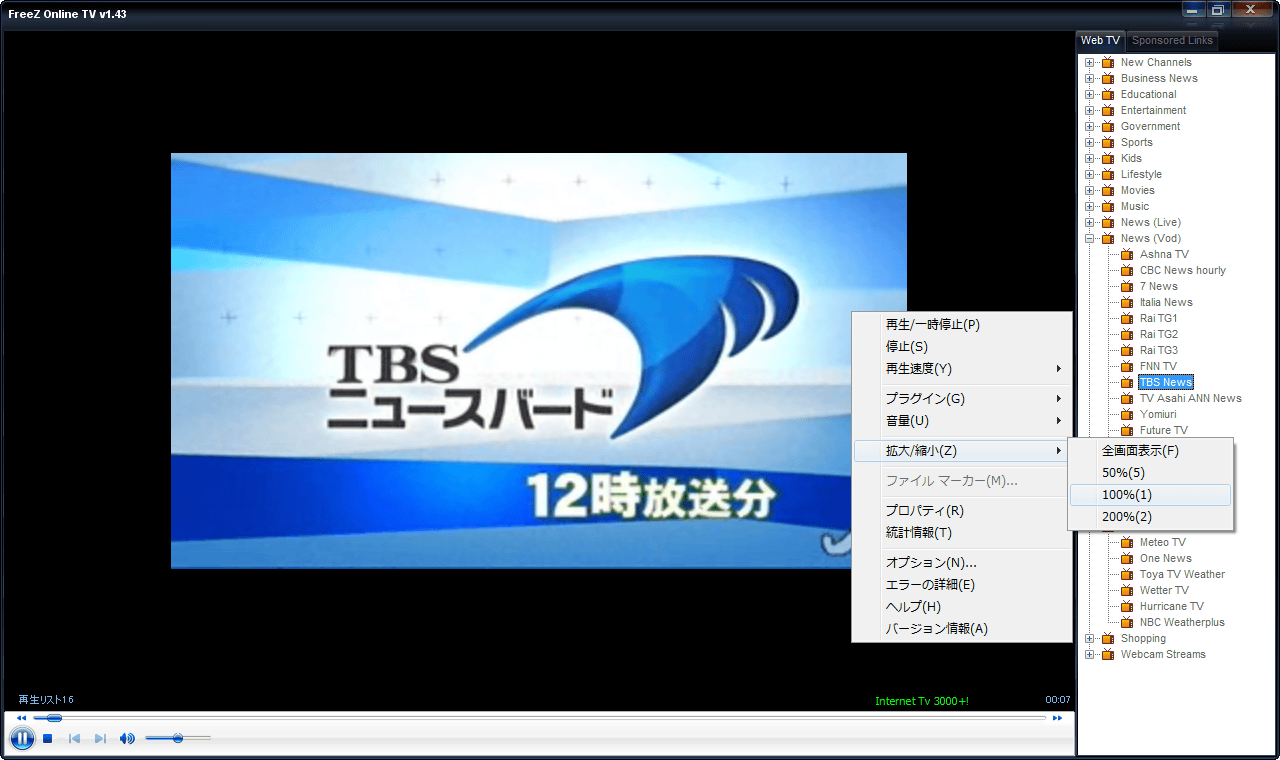Click the CBC News hourly channel icon
This screenshot has height=760, width=1280.
coord(1127,270)
